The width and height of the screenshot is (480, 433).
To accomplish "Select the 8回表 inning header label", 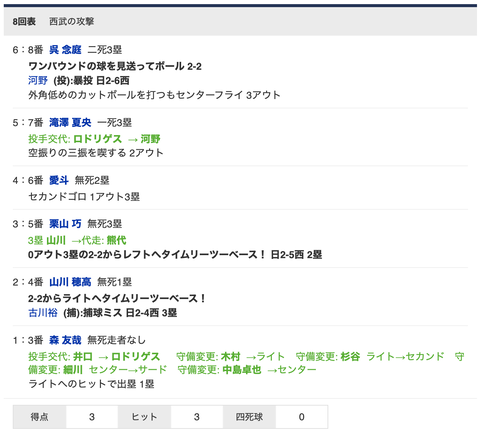I will pyautogui.click(x=24, y=22).
